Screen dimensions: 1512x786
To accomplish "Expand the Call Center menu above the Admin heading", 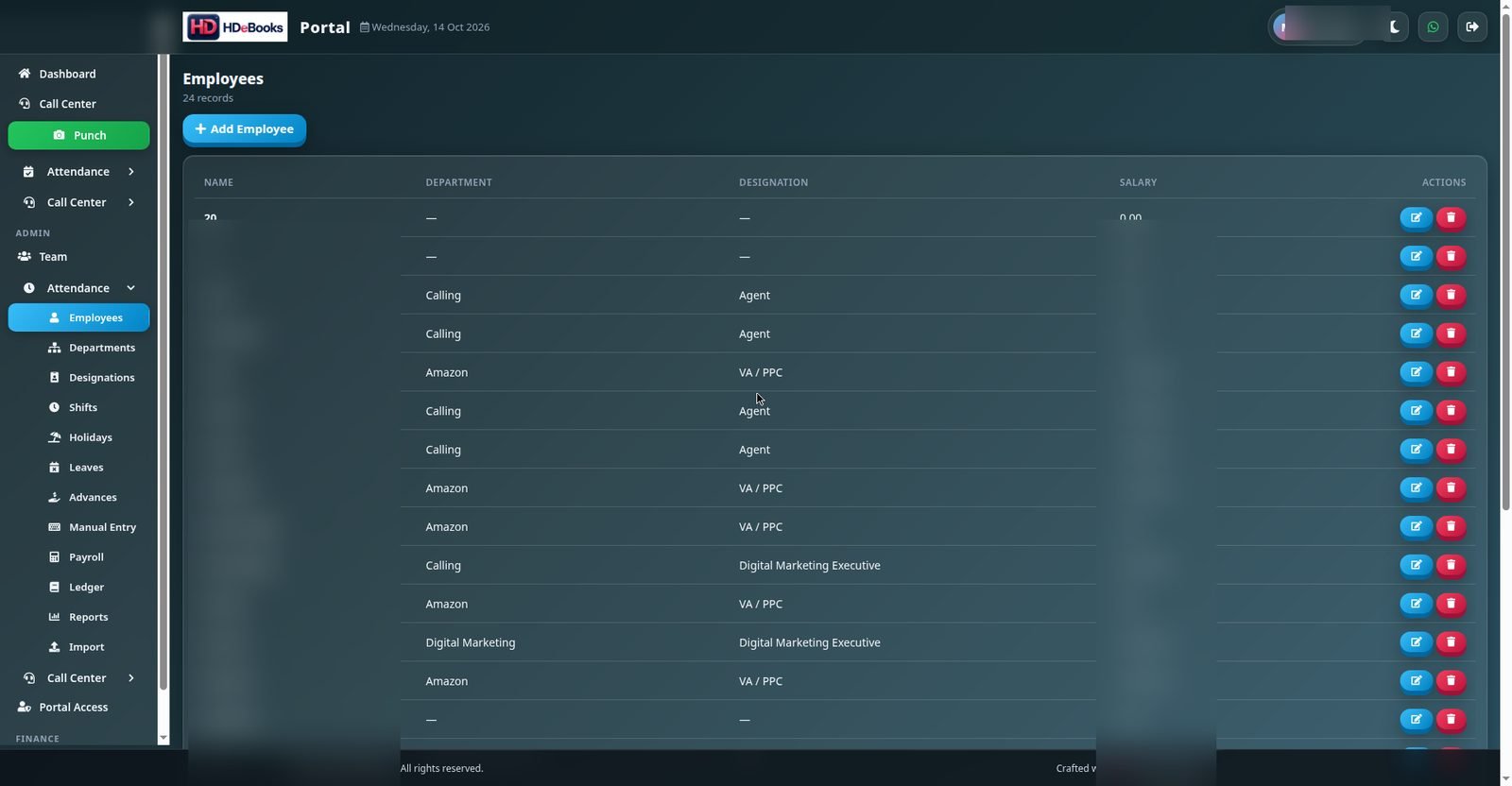I will pos(78,202).
